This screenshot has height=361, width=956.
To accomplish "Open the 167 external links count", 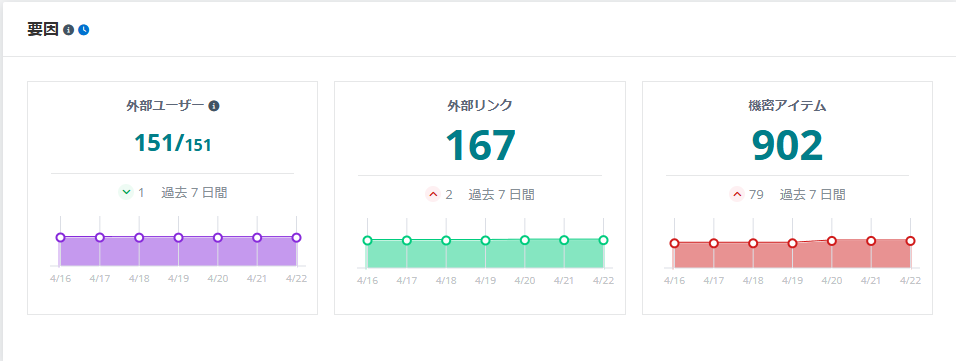I will (x=480, y=146).
